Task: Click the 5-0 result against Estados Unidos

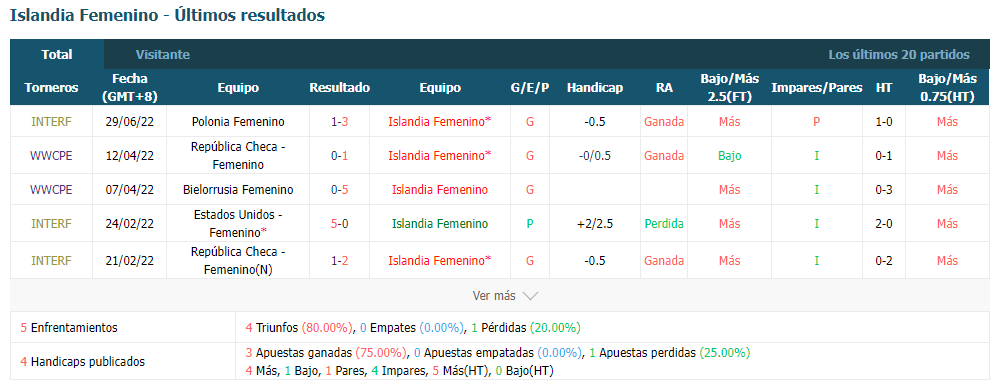Action: point(339,224)
